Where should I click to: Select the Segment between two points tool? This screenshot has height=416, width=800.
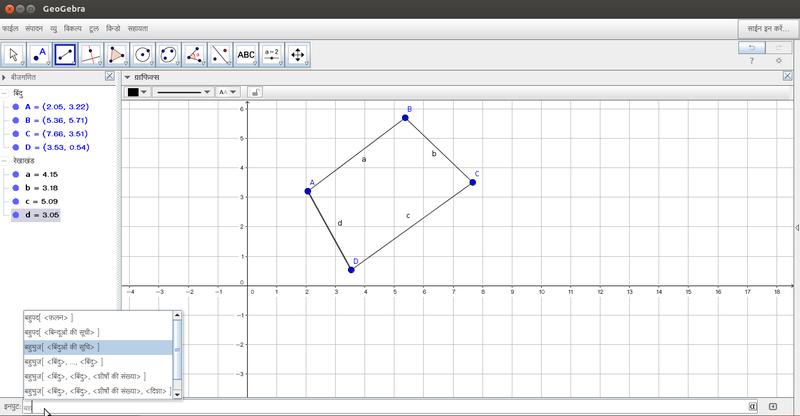[65, 55]
